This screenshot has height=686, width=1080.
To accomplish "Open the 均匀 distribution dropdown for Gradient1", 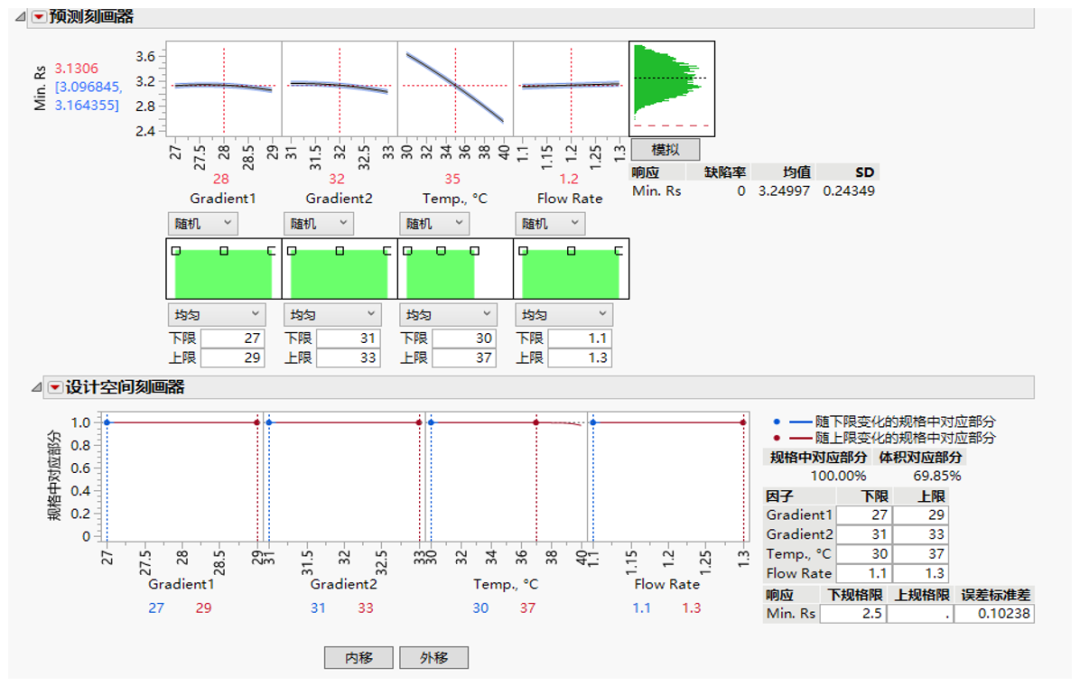I will pyautogui.click(x=217, y=315).
